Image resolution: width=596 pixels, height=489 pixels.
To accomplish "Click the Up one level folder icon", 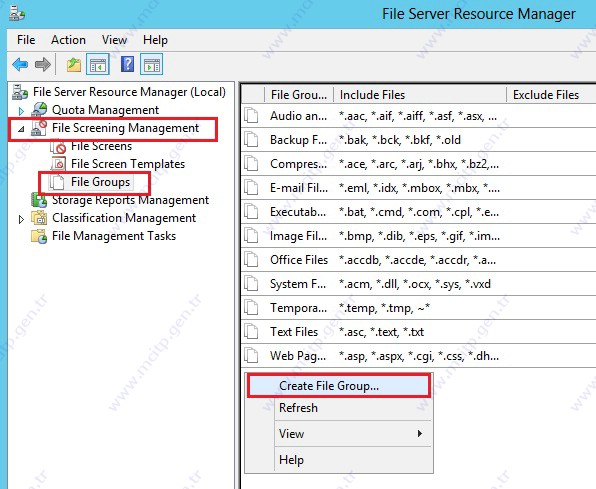I will tap(74, 64).
